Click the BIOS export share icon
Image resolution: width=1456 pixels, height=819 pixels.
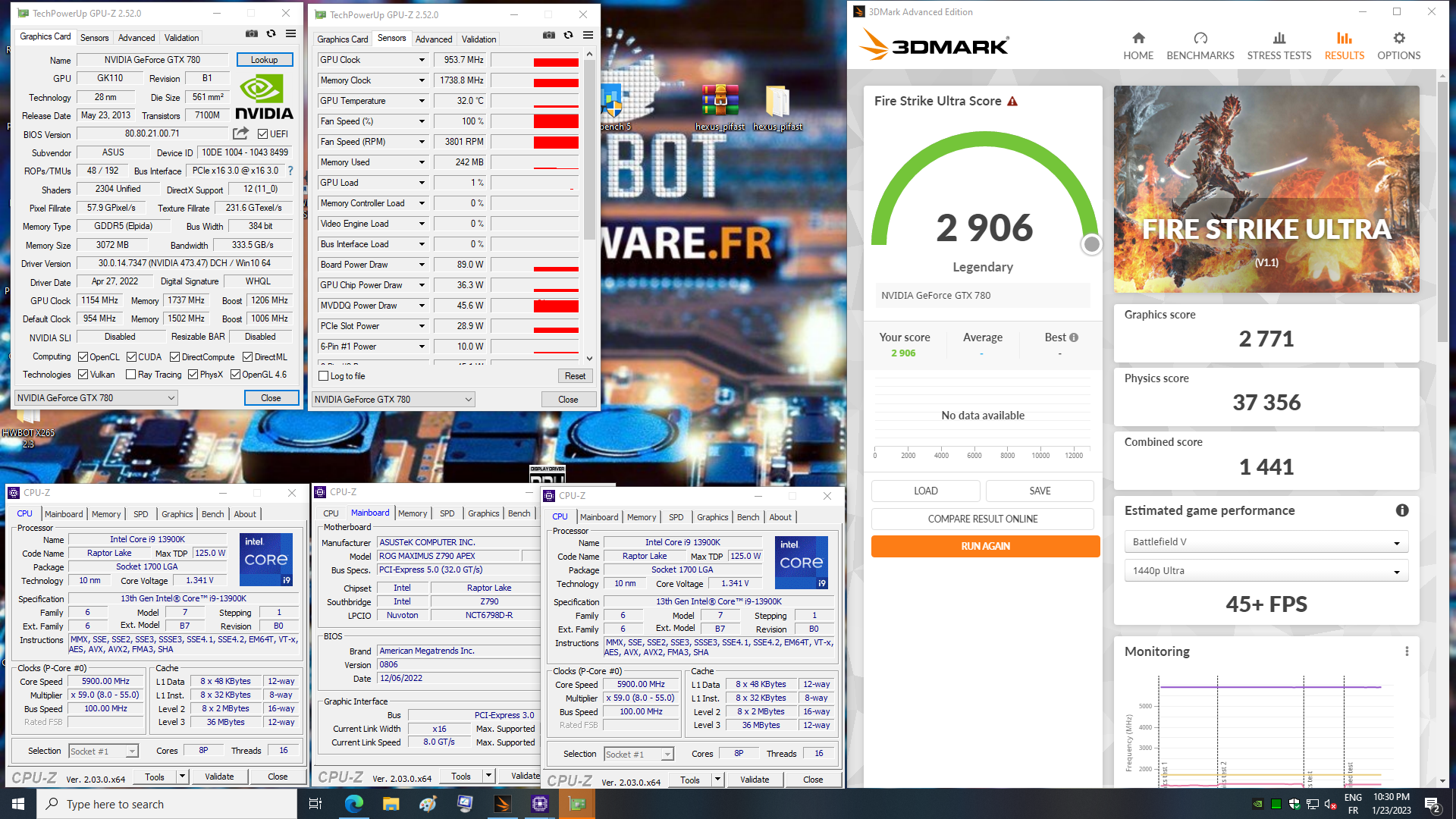coord(240,133)
